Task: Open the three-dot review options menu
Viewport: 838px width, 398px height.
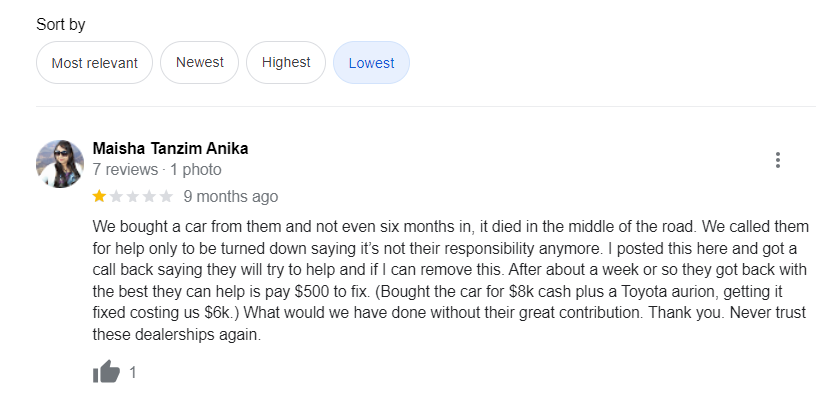Action: point(778,160)
